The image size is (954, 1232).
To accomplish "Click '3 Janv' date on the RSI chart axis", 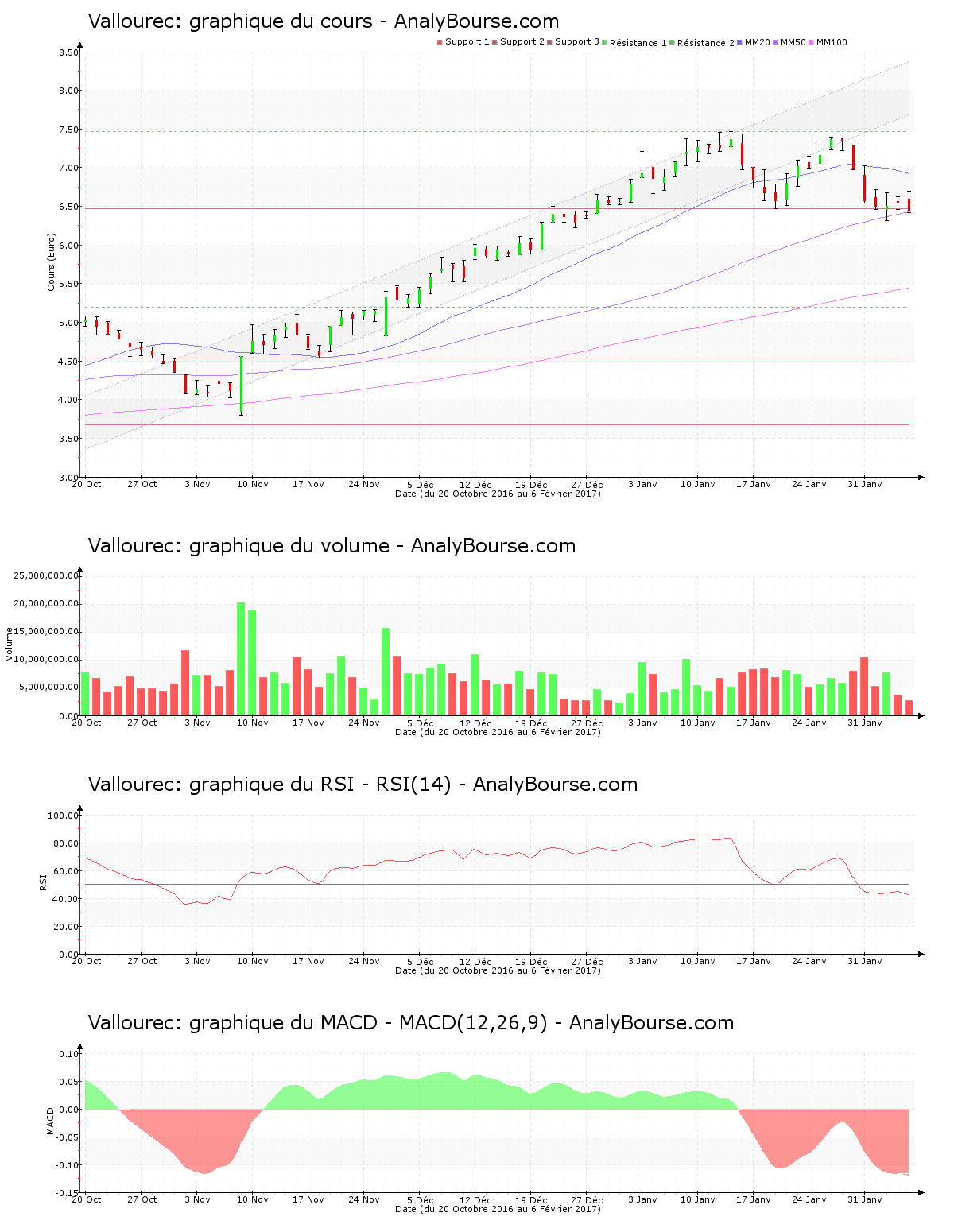I will tap(642, 961).
